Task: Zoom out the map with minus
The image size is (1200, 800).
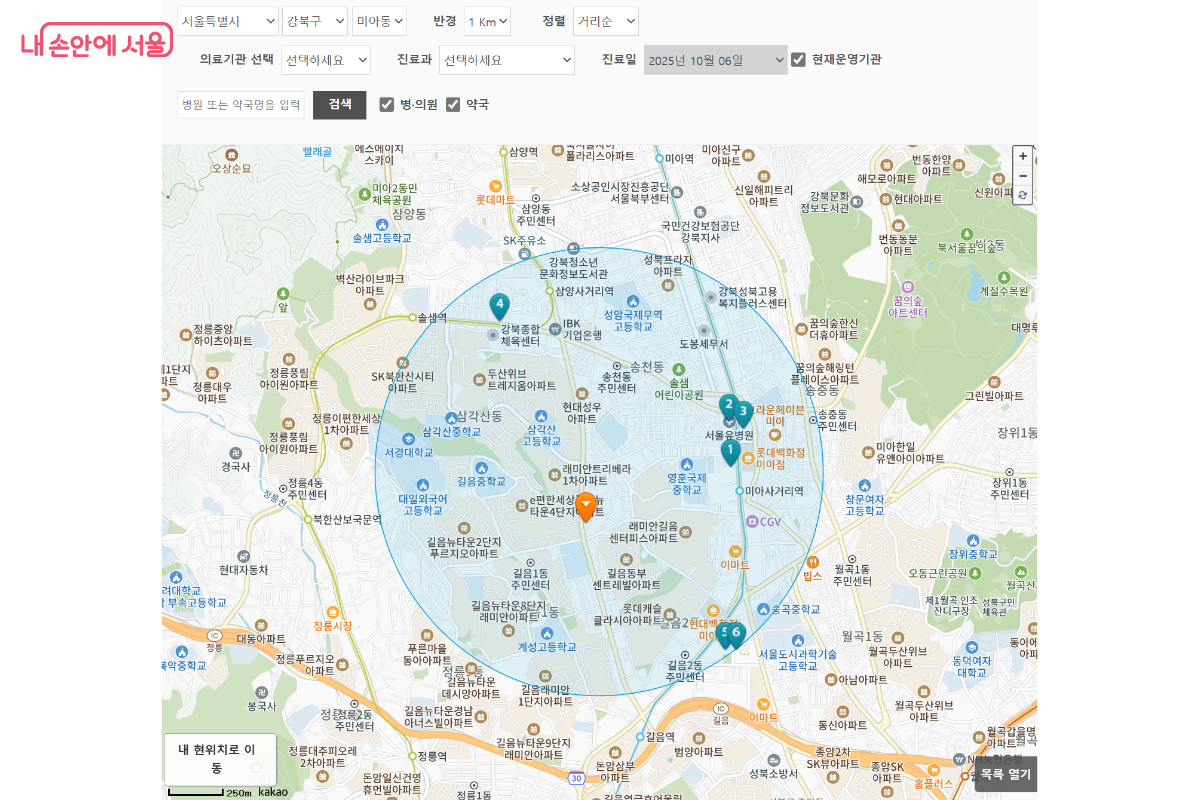Action: (x=1022, y=176)
